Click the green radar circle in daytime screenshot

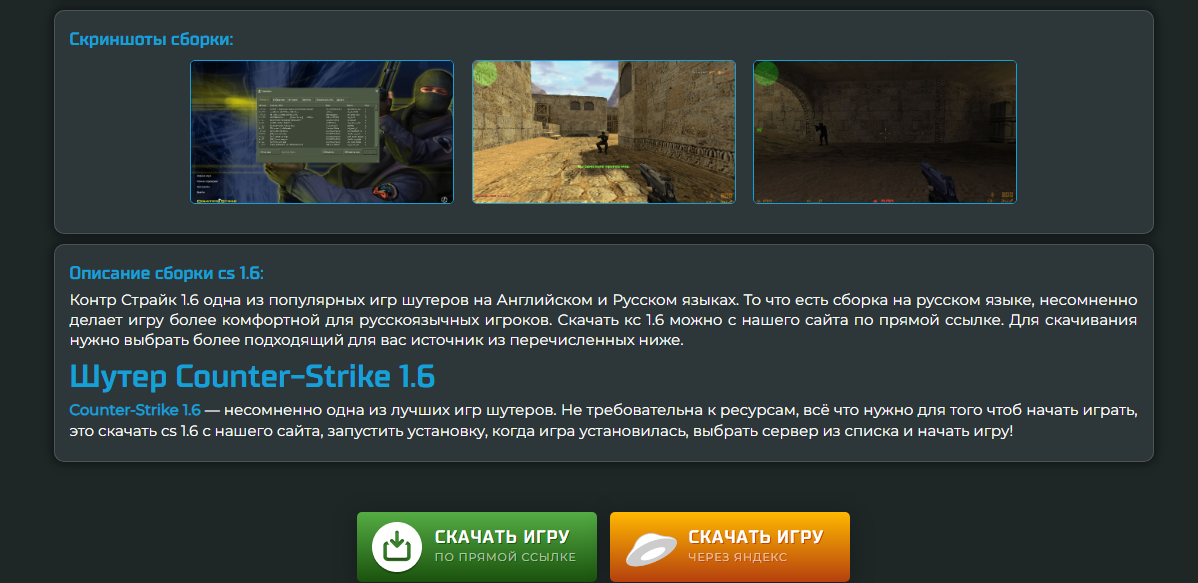pyautogui.click(x=486, y=74)
